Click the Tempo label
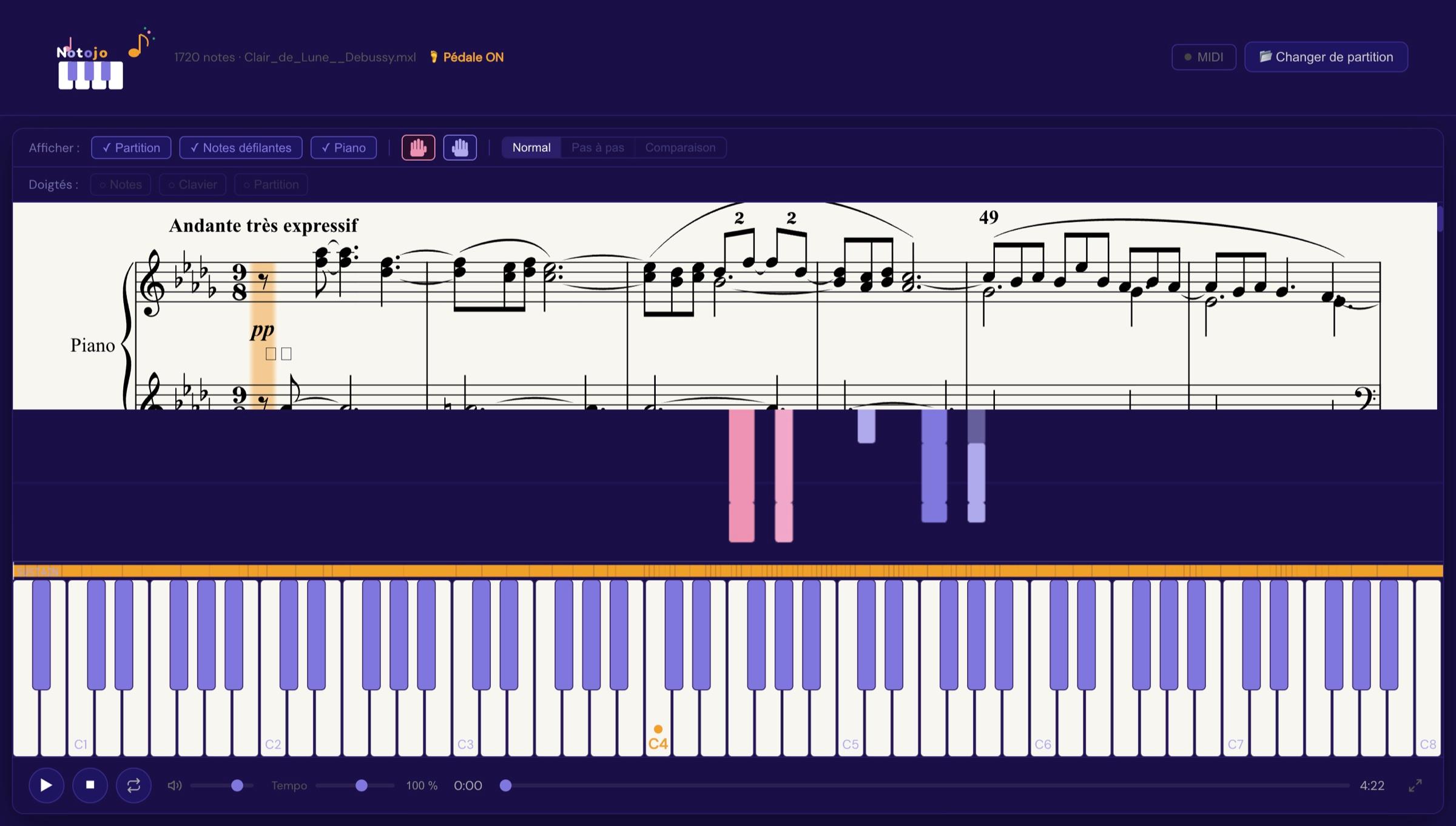The image size is (1456, 826). pyautogui.click(x=289, y=785)
